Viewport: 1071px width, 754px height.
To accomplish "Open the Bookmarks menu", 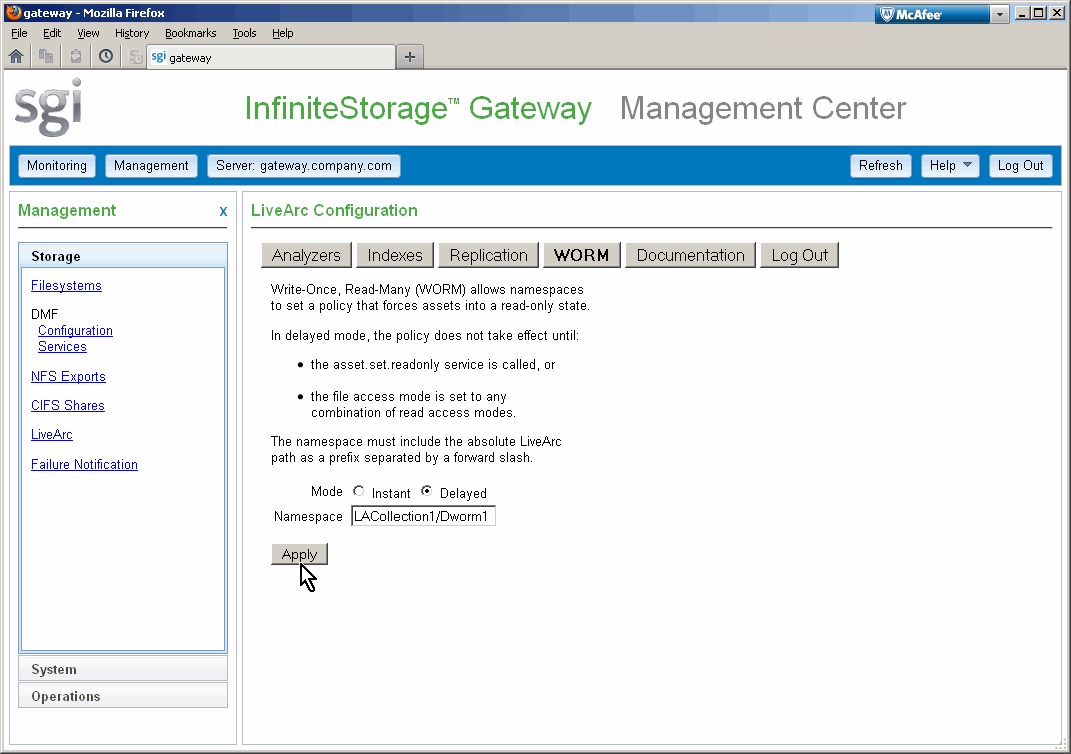I will coord(191,33).
